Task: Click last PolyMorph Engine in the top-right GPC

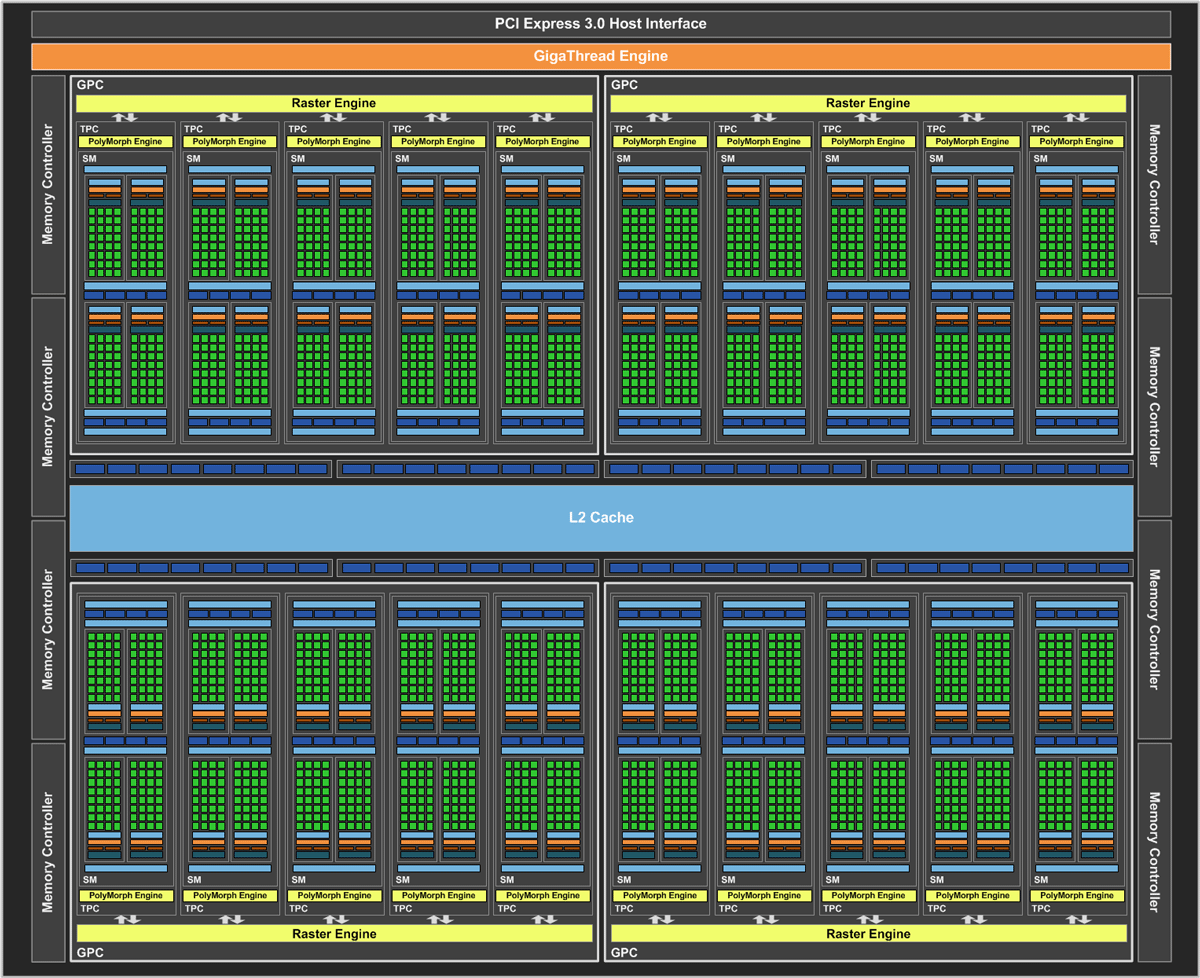Action: tap(1076, 142)
